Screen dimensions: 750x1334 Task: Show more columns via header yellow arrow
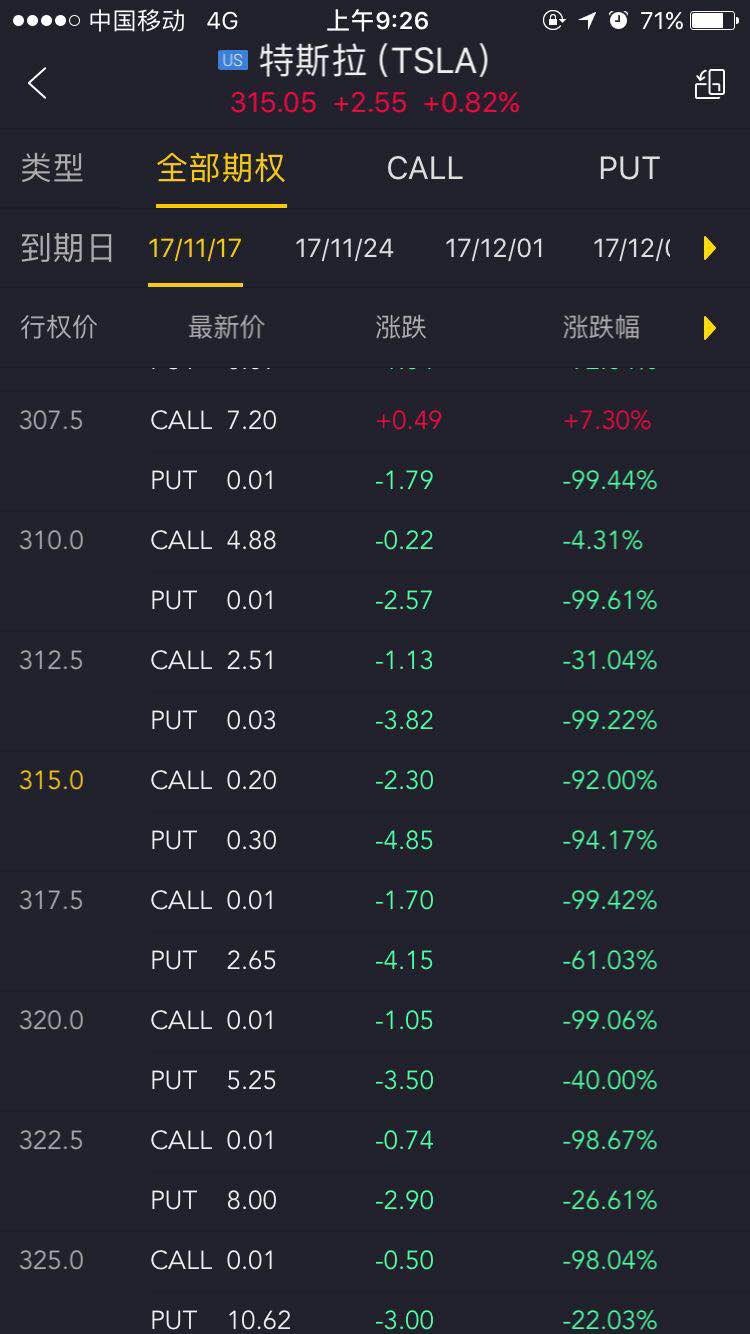tap(710, 327)
